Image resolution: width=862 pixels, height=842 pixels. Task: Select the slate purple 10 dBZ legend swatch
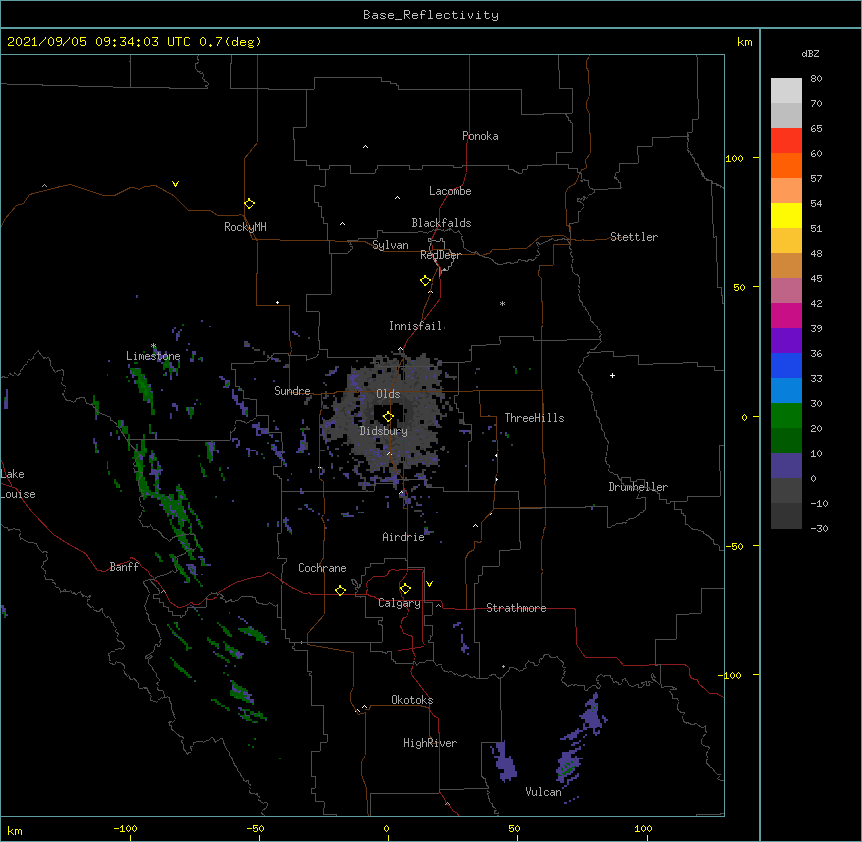[x=786, y=466]
